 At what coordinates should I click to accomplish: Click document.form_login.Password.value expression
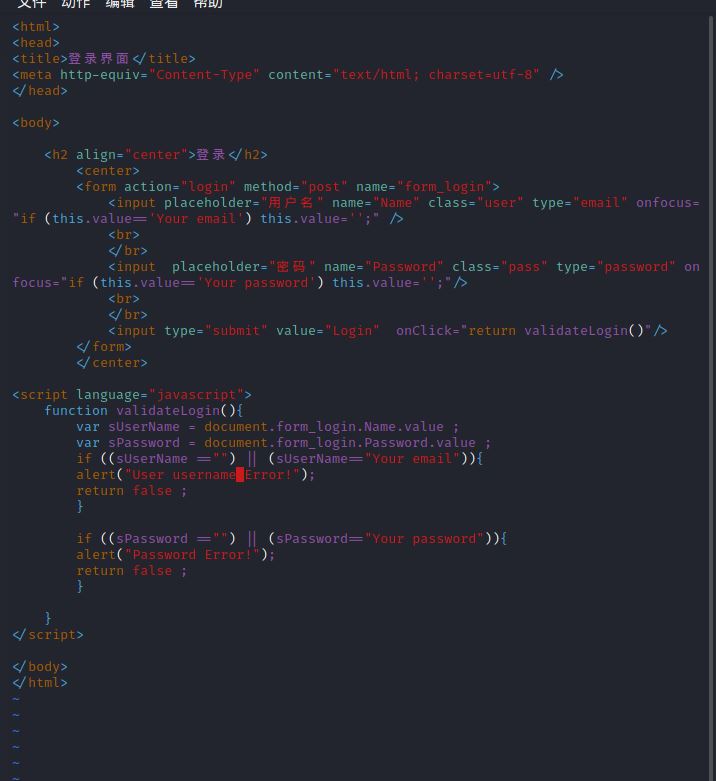click(340, 443)
